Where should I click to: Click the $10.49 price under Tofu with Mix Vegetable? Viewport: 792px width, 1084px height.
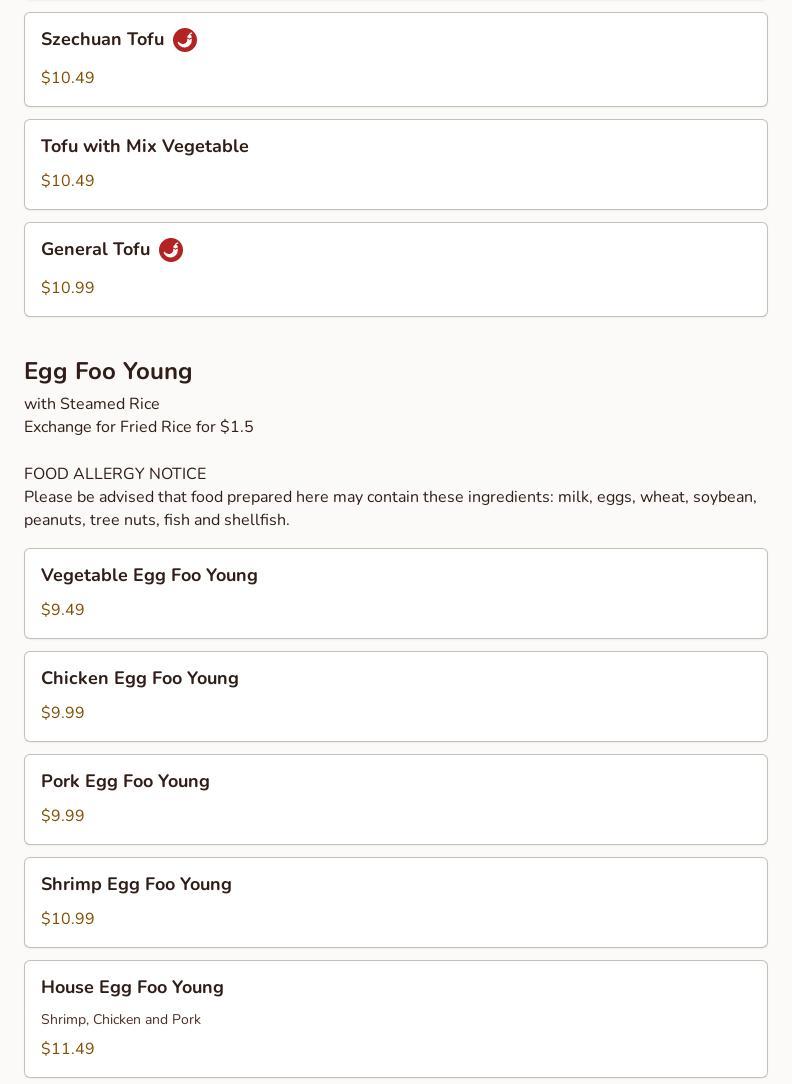68,181
